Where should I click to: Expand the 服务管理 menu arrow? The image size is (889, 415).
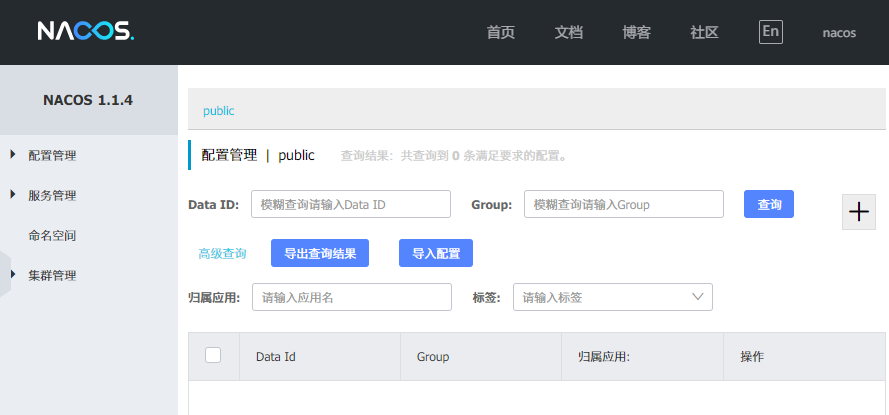pyautogui.click(x=13, y=194)
